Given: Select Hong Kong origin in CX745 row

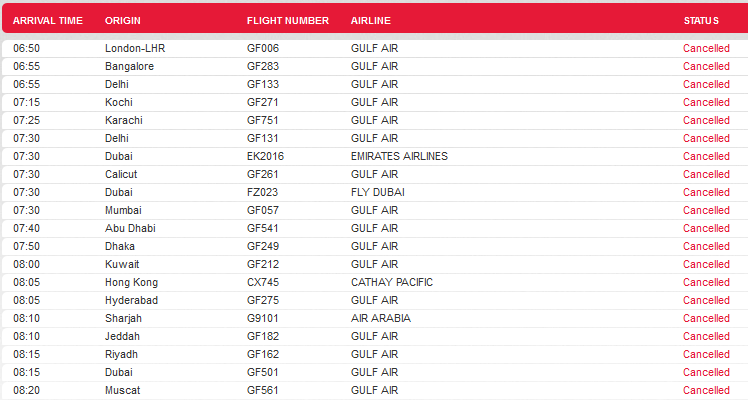Looking at the screenshot, I should coord(131,282).
